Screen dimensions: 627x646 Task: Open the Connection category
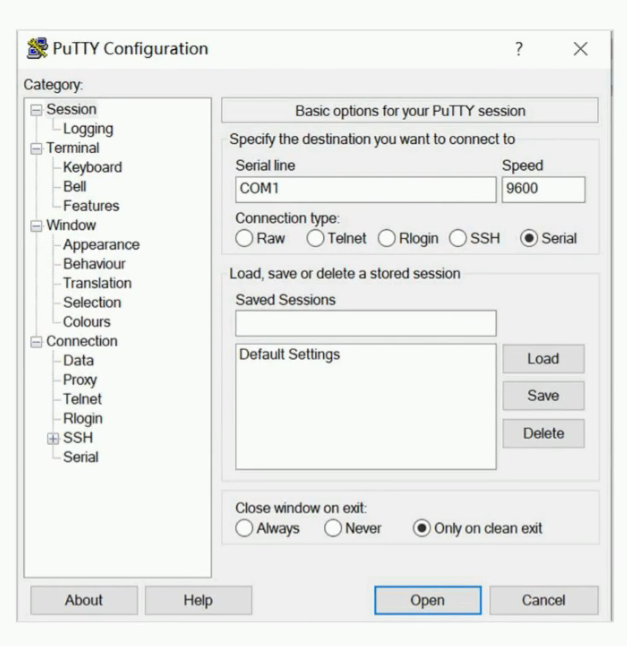(x=82, y=342)
